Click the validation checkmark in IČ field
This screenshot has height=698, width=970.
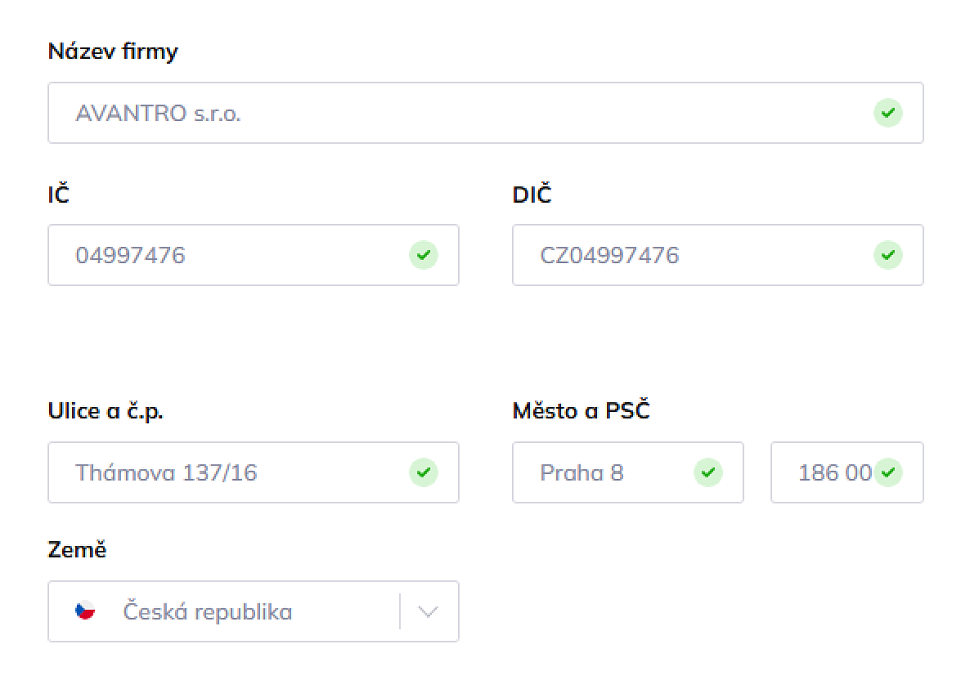[x=424, y=255]
